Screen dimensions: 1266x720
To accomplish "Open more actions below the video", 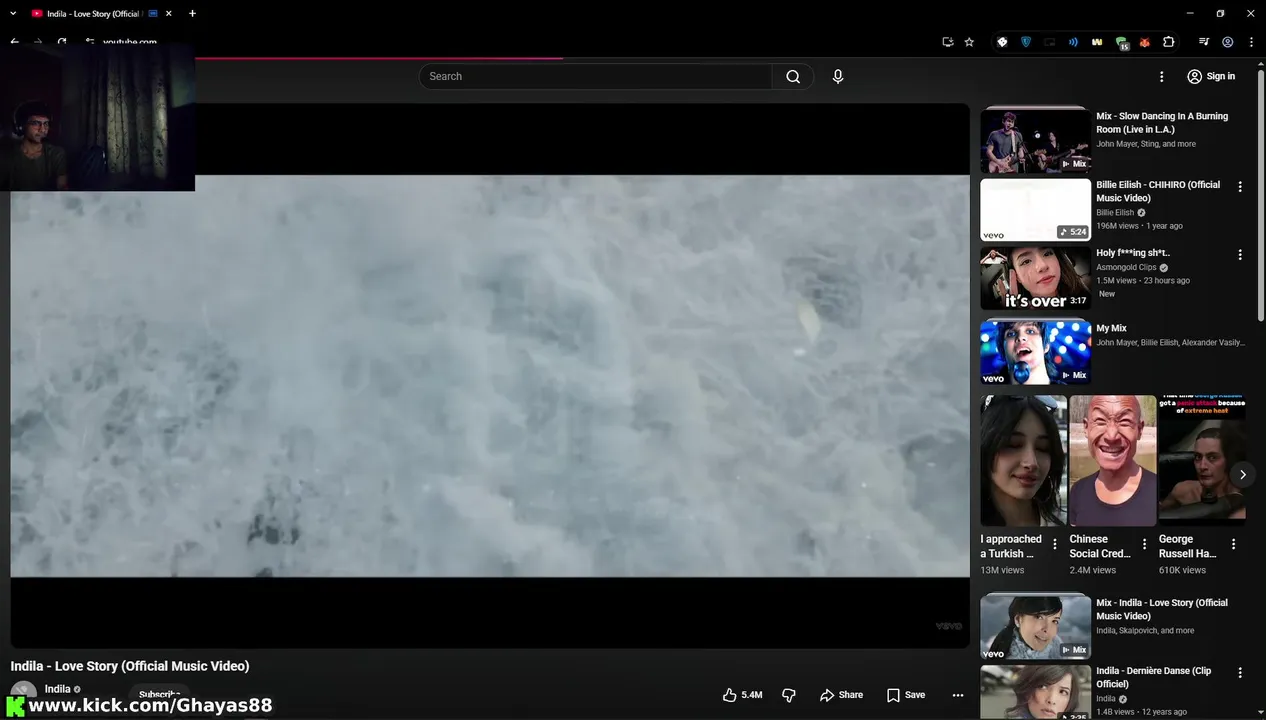I will [957, 695].
